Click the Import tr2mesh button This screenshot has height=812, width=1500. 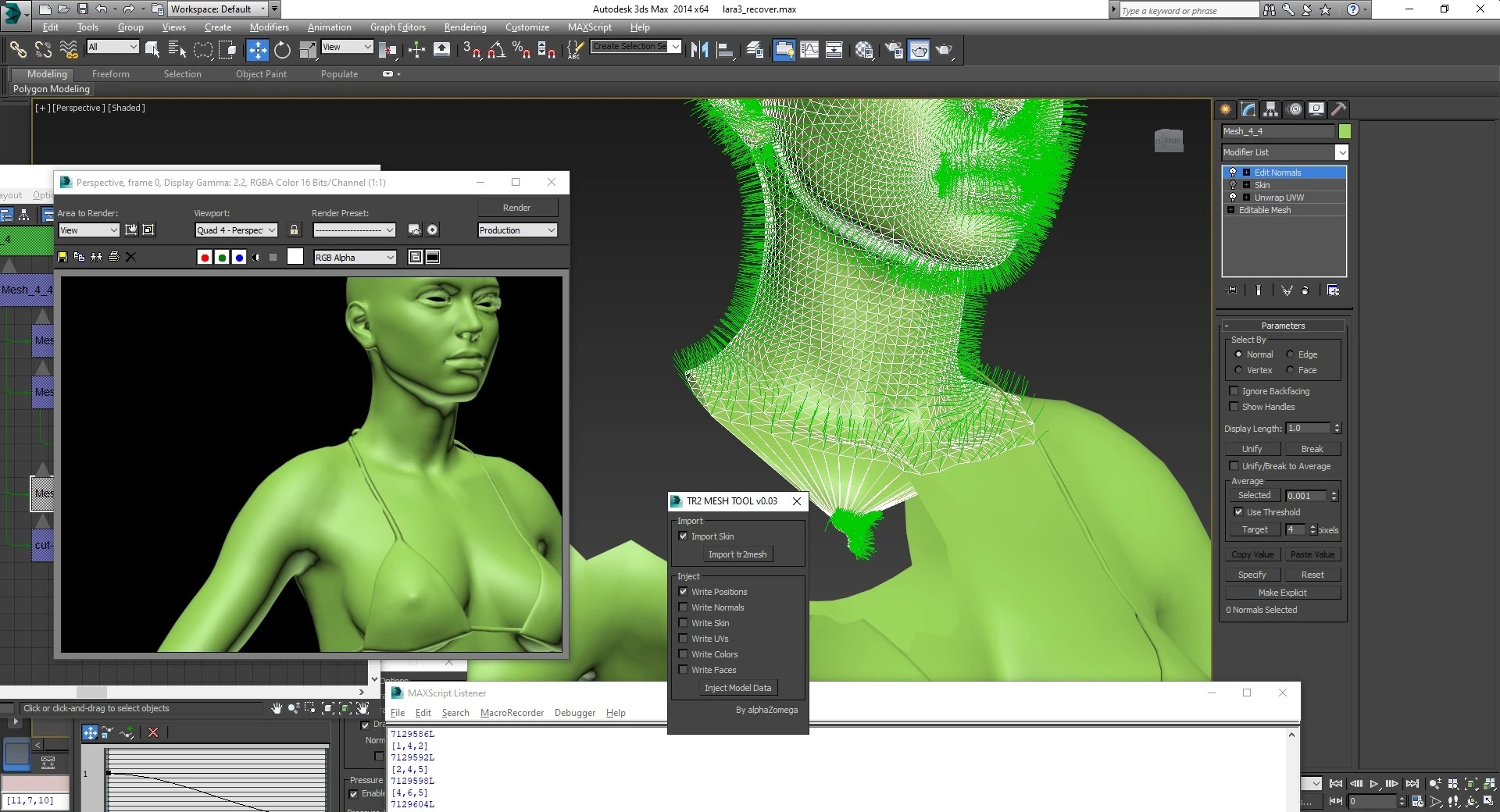tap(737, 554)
